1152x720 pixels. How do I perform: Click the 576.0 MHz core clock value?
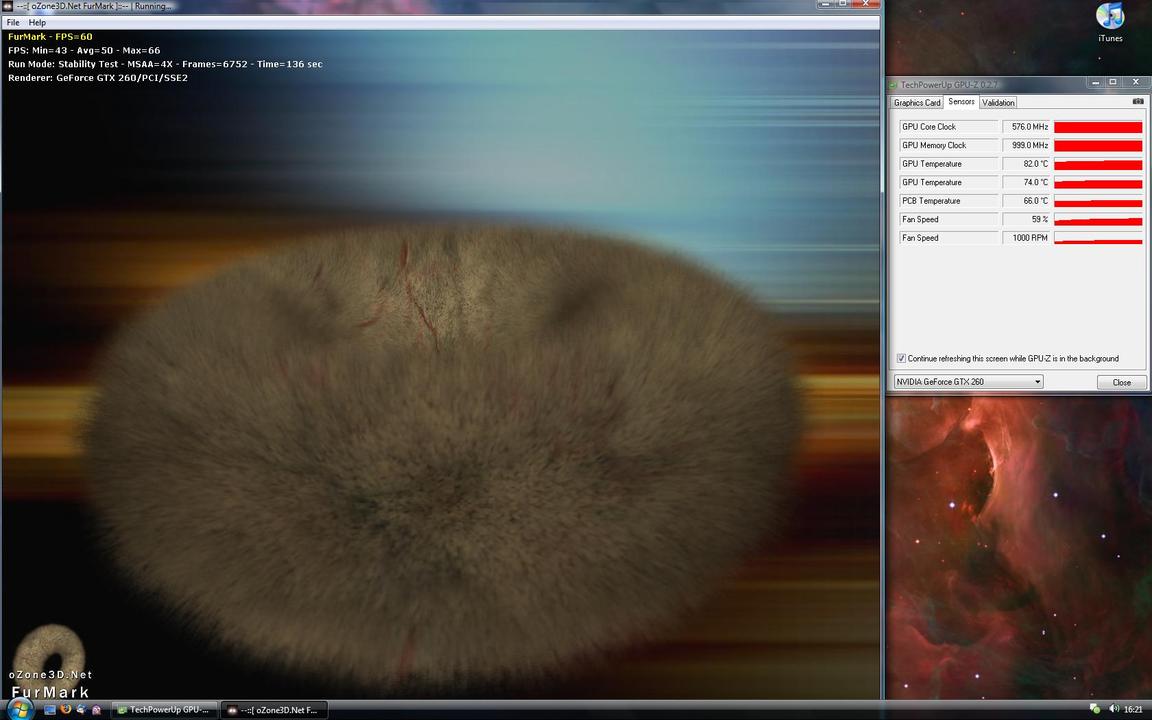pos(1026,127)
